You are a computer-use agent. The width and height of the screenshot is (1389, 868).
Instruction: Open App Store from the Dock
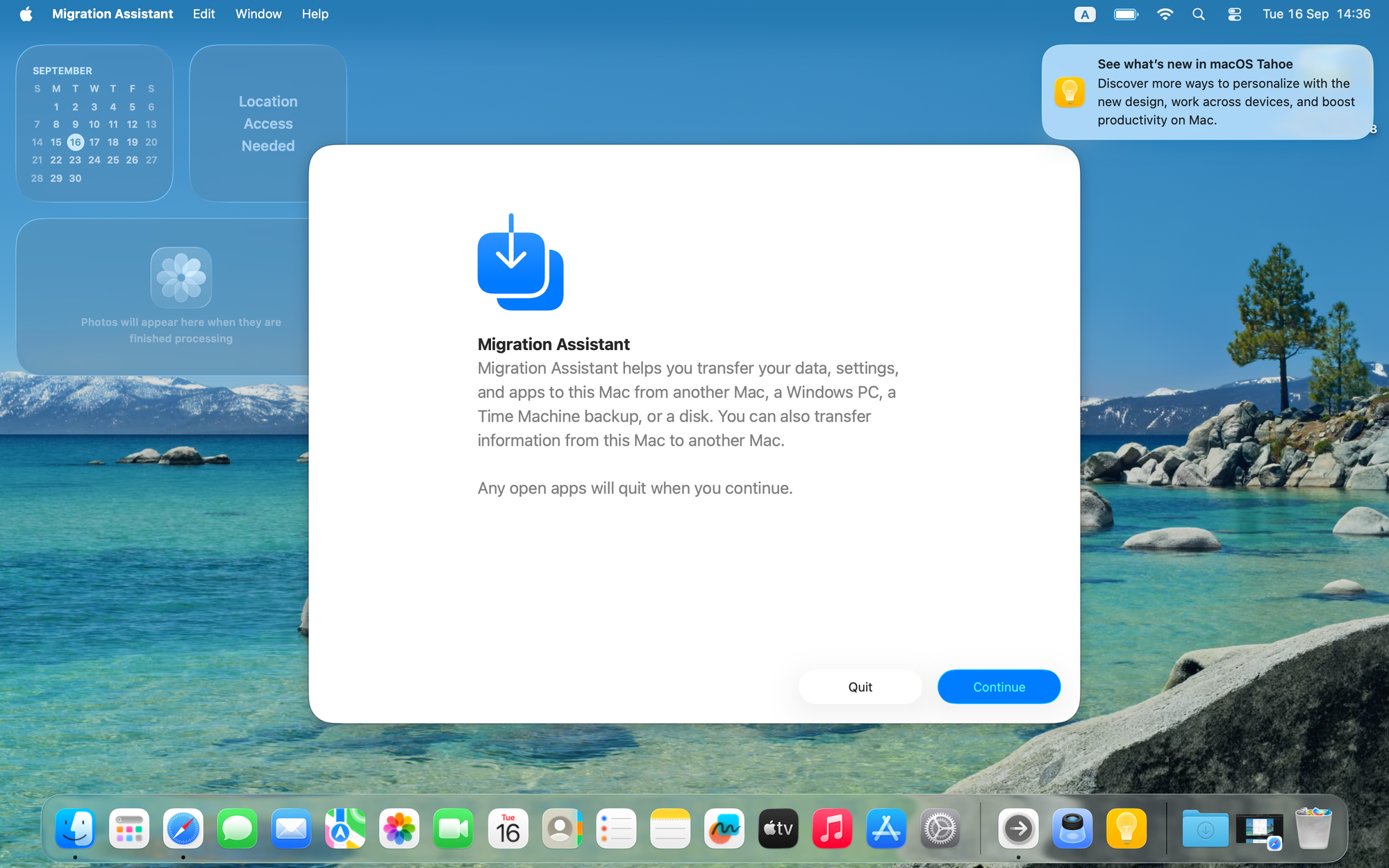click(x=886, y=828)
